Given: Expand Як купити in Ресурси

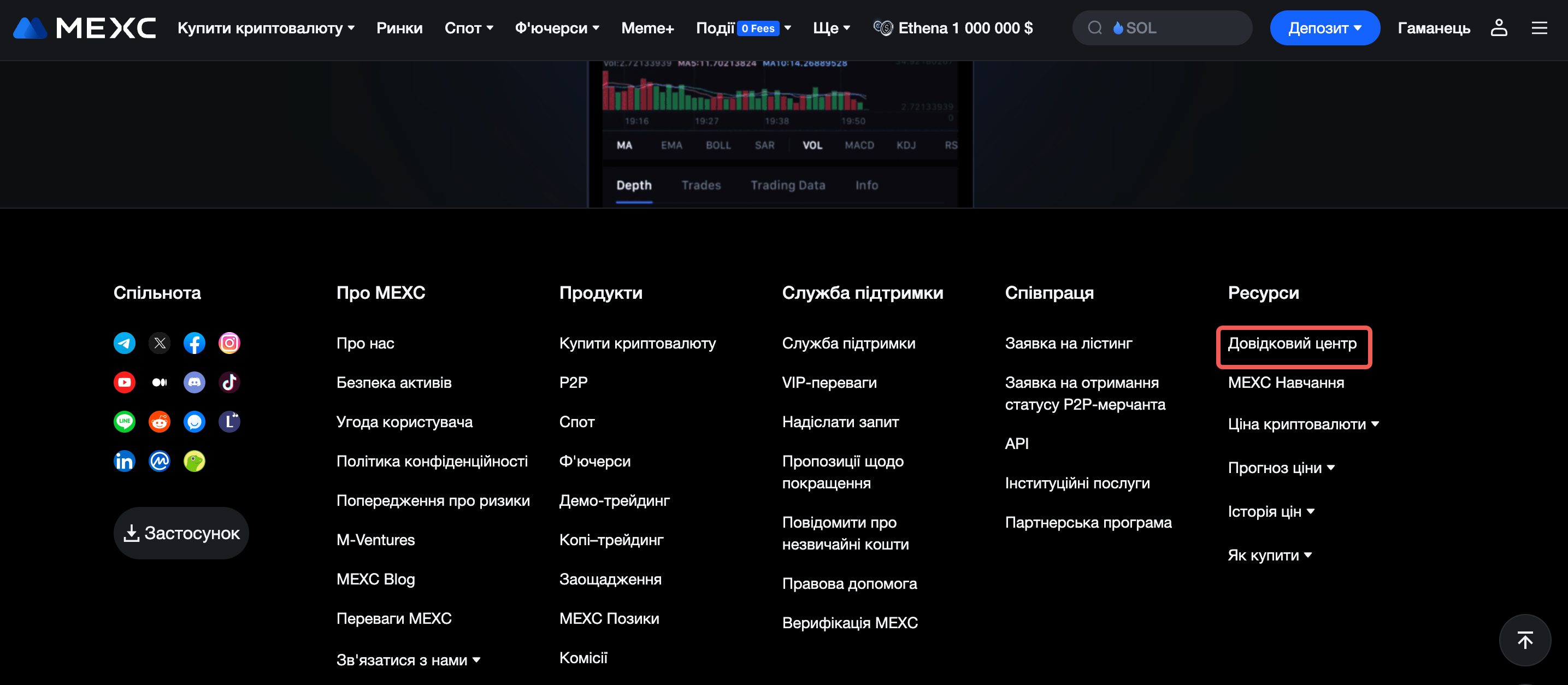Looking at the screenshot, I should [1270, 556].
